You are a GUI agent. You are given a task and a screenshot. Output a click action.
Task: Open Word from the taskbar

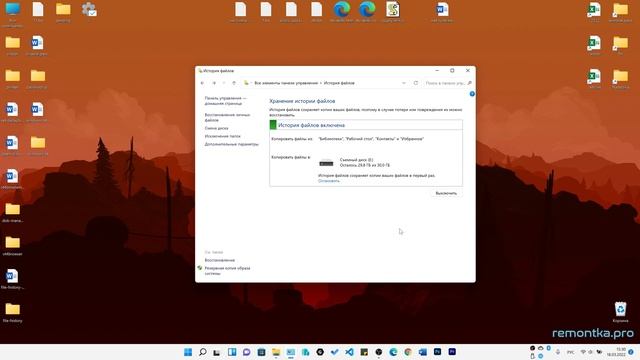pos(422,352)
